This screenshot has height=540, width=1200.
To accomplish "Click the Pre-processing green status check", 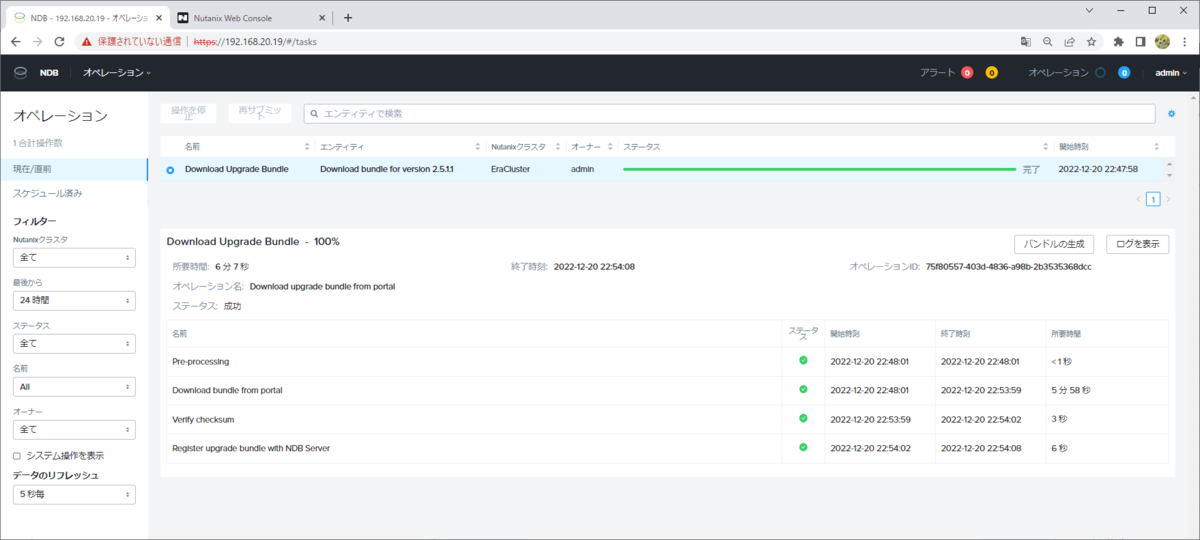I will [803, 360].
